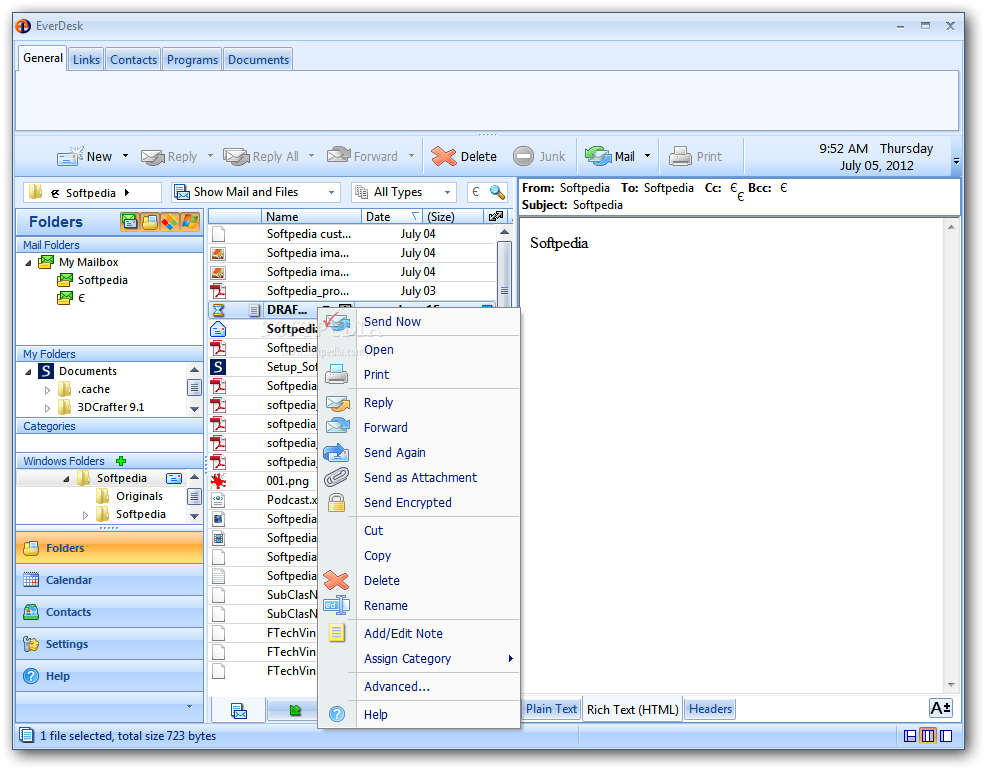Image resolution: width=985 pixels, height=770 pixels.
Task: Open the Contacts navigation button
Action: [109, 612]
